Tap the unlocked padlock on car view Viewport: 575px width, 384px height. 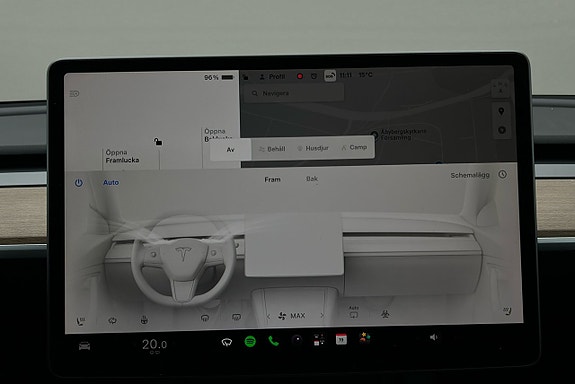pyautogui.click(x=158, y=141)
